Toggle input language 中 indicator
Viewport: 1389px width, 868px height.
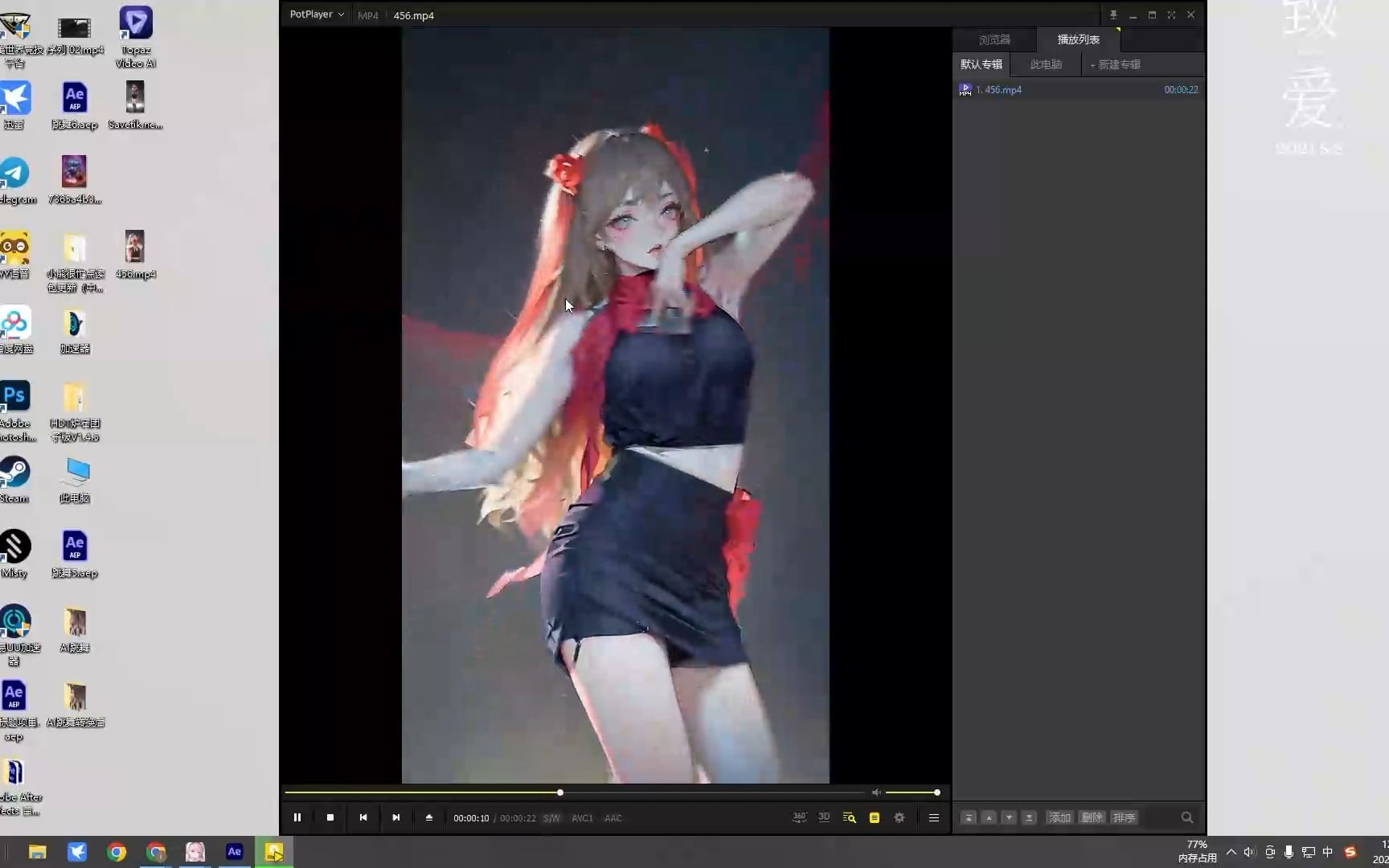1327,852
